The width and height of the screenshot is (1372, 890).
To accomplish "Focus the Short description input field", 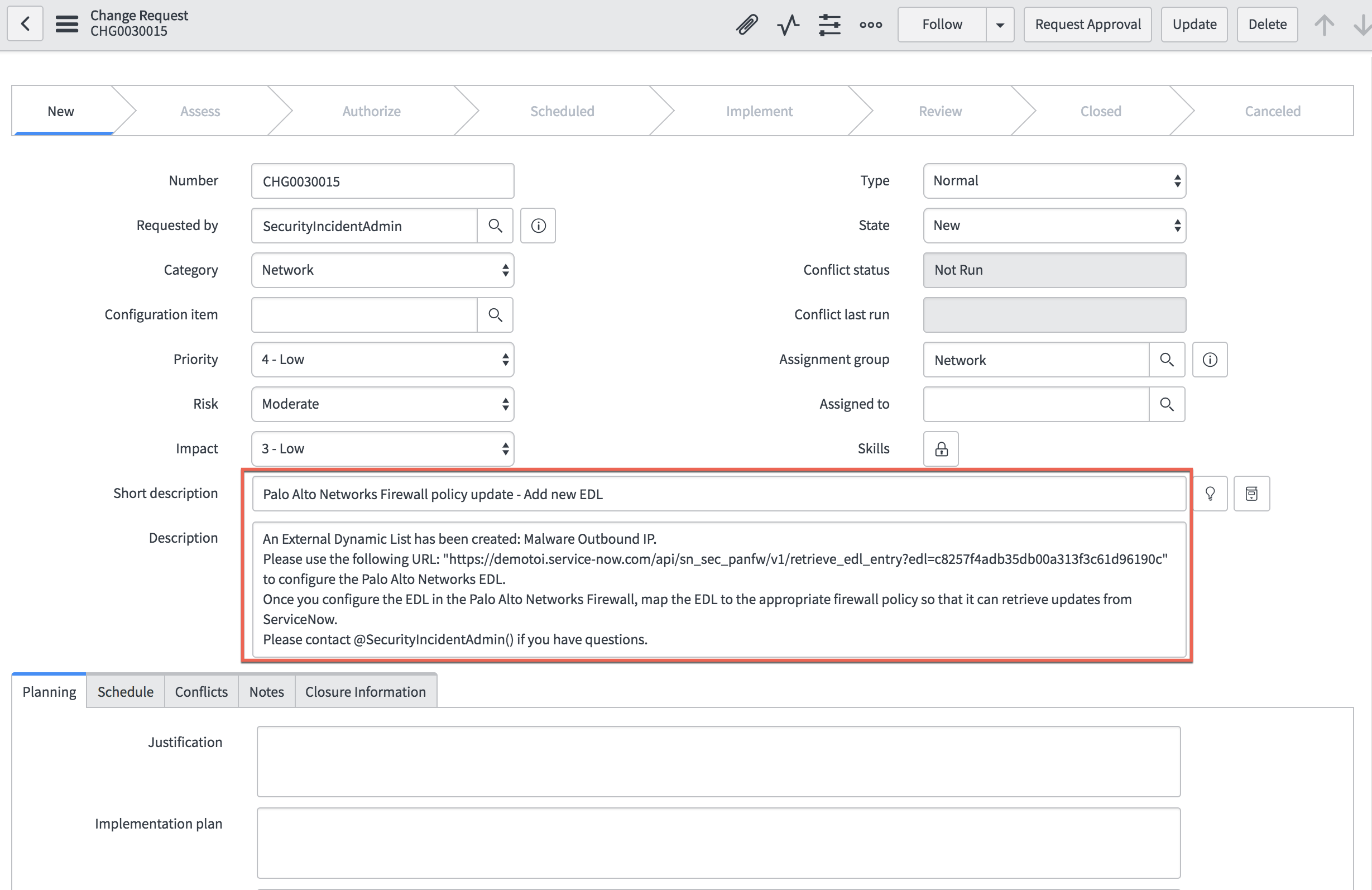I will point(719,494).
